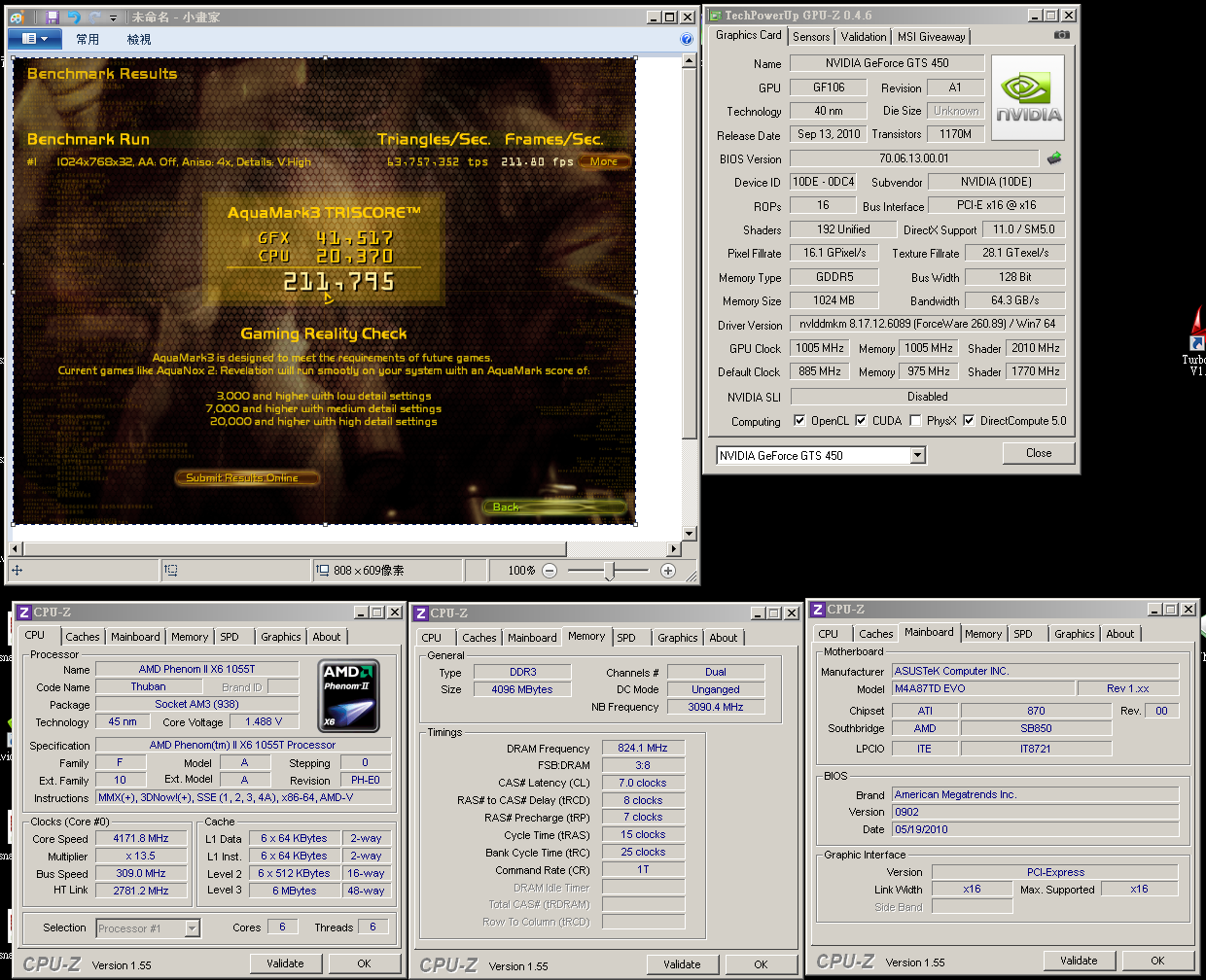
Task: Click Validate in the CPU-Z Memory window
Action: point(682,964)
